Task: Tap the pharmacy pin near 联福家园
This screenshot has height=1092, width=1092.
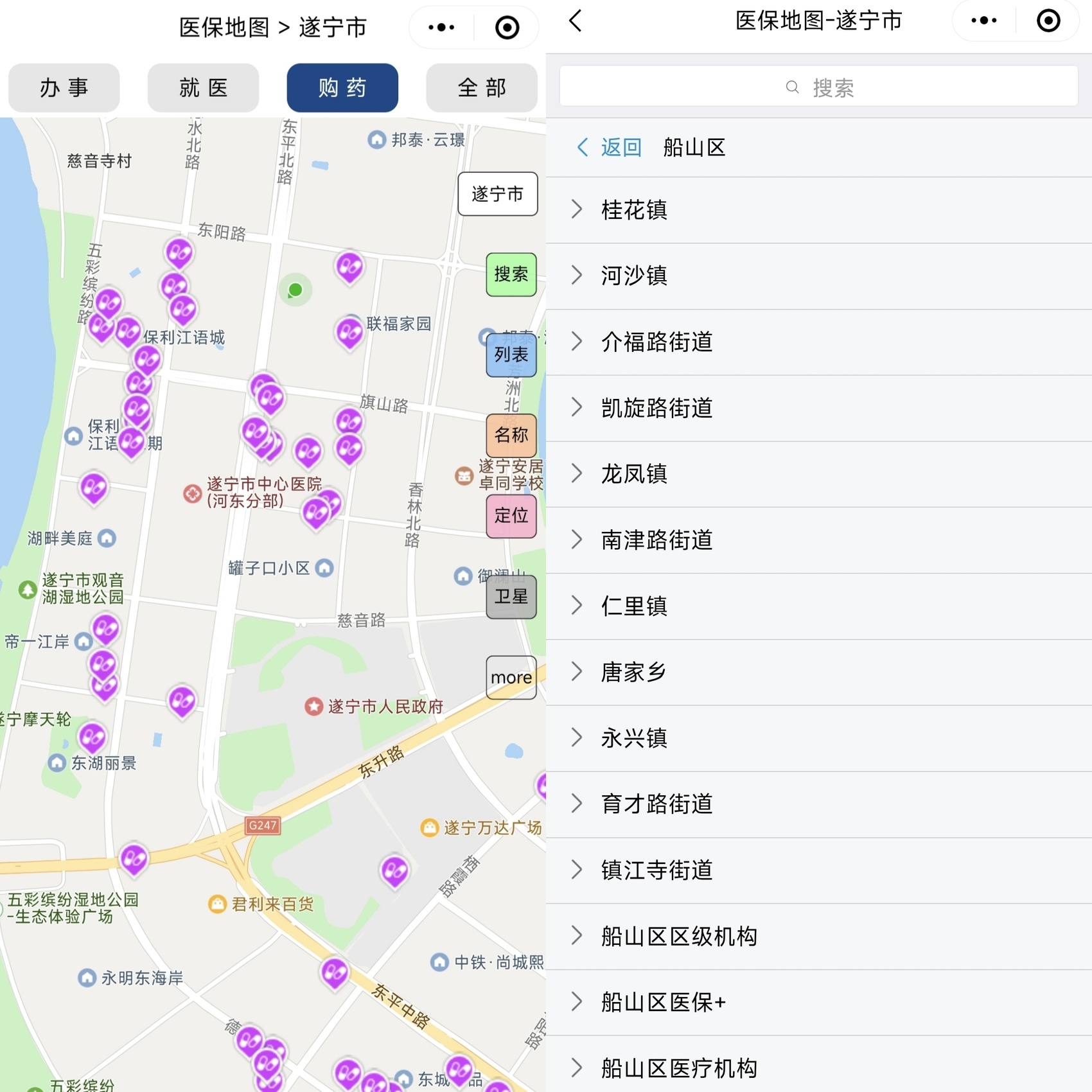Action: 349,333
